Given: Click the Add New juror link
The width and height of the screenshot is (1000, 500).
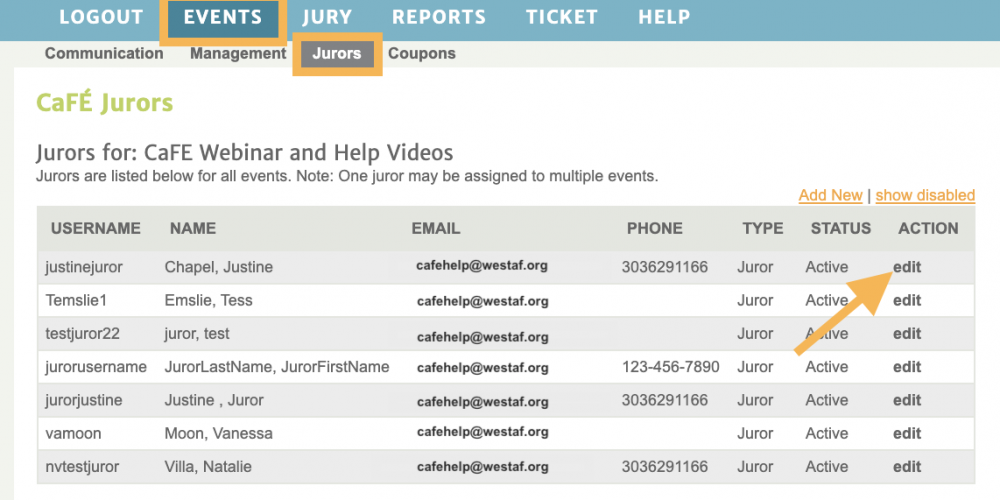Looking at the screenshot, I should tap(830, 195).
